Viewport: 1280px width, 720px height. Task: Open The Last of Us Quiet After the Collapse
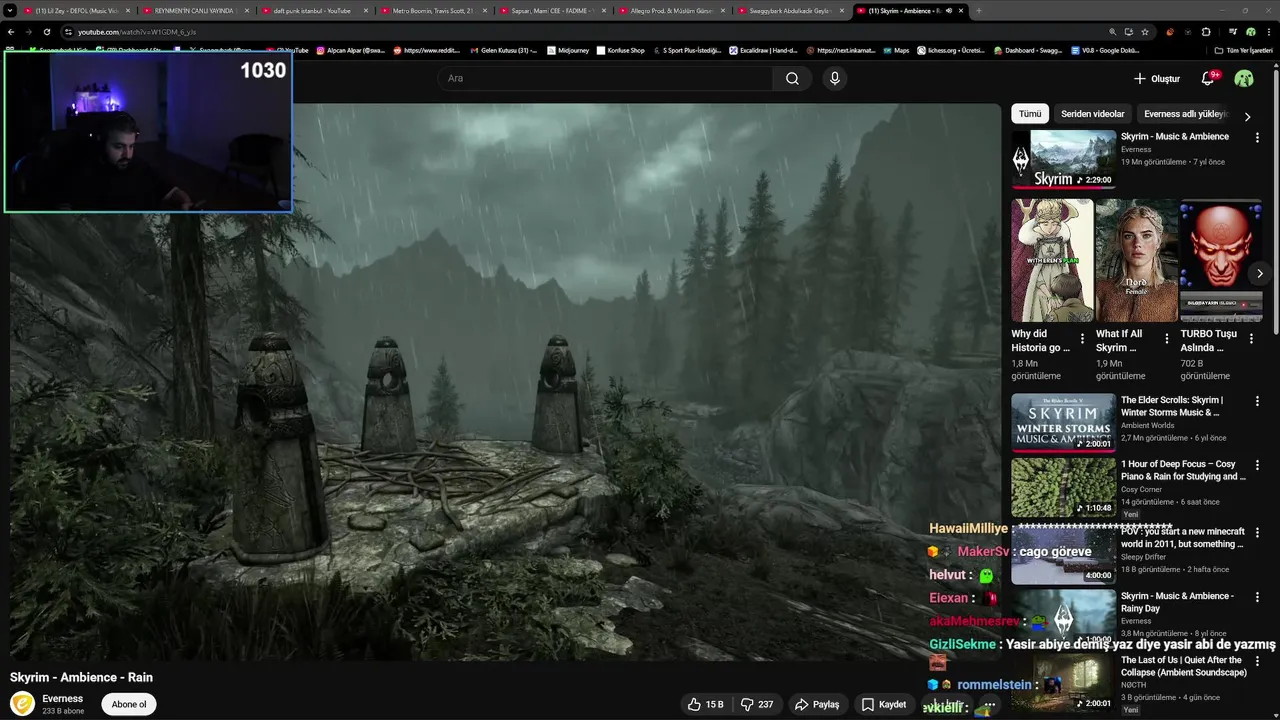coord(1184,666)
